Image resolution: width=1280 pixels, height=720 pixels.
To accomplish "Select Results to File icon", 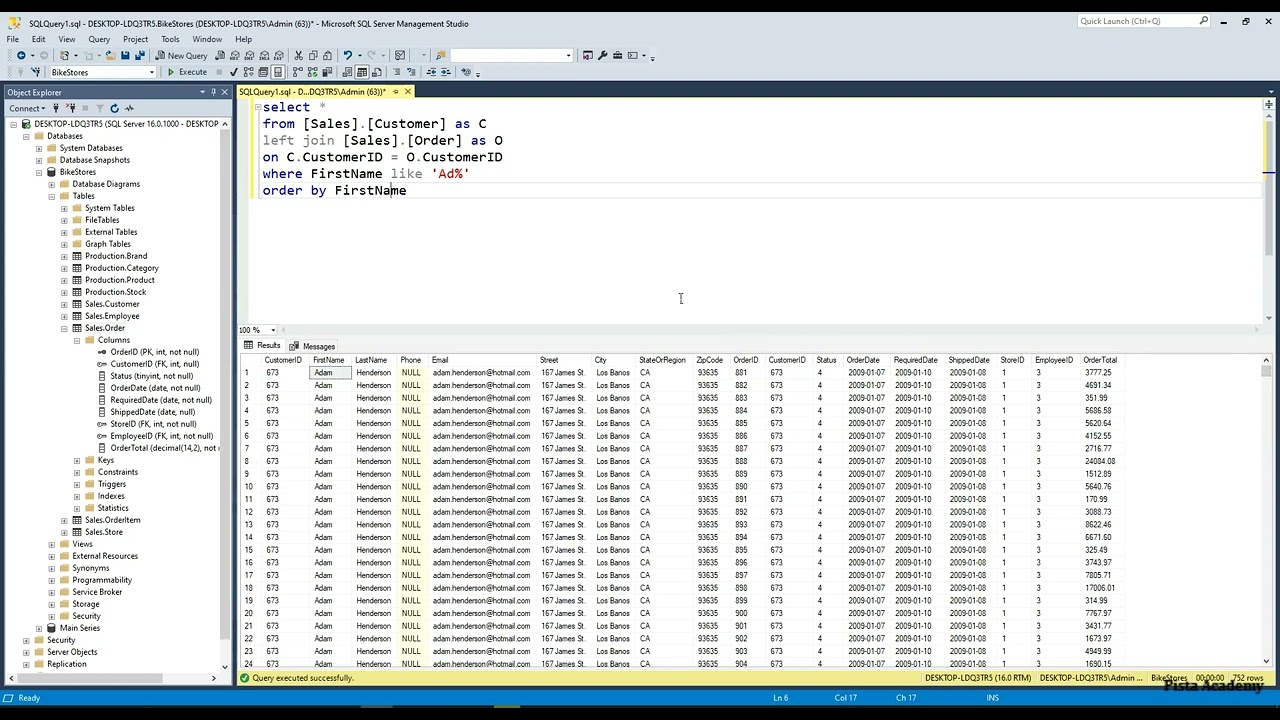I will [x=376, y=72].
